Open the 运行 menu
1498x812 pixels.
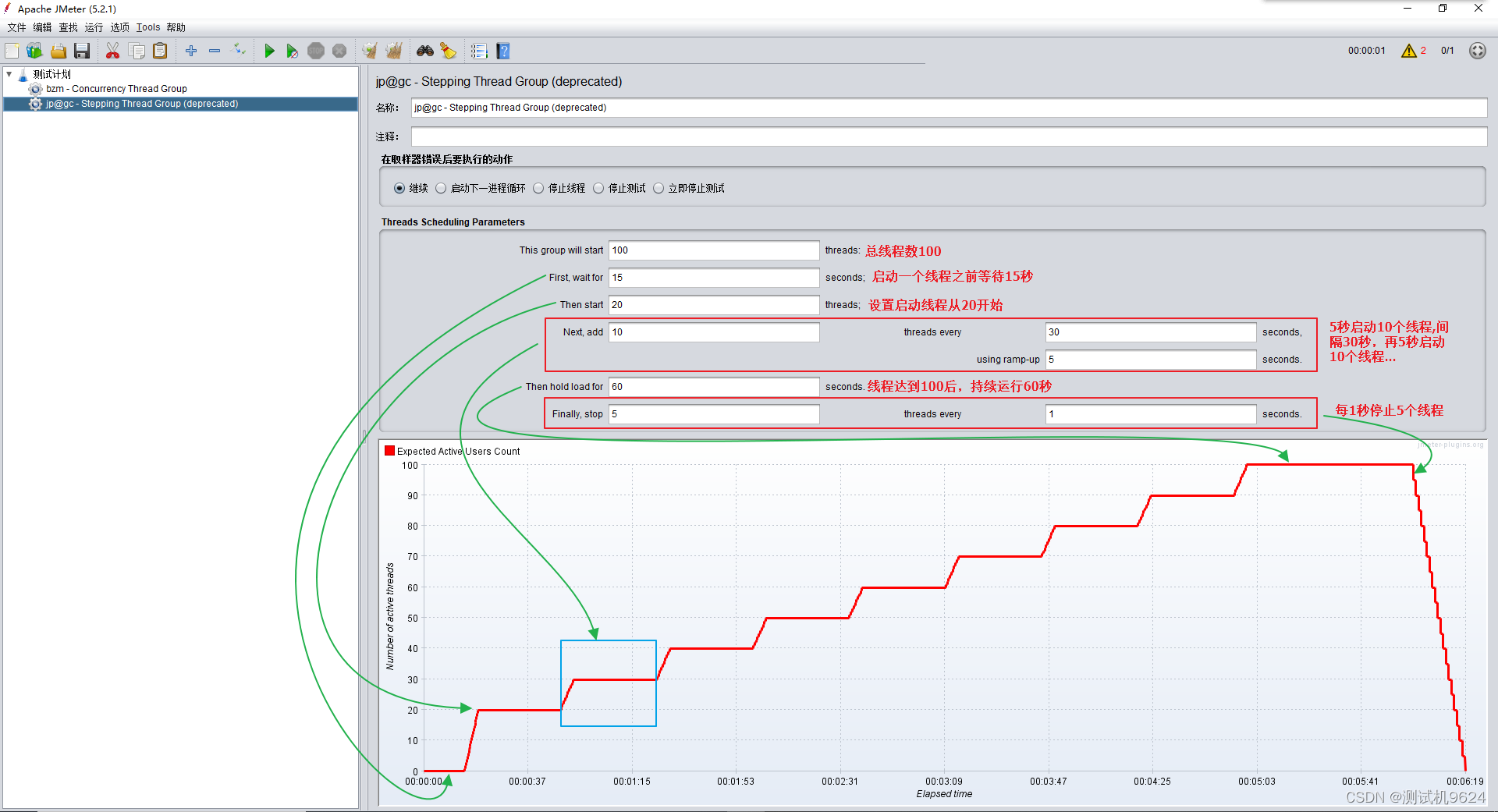click(94, 27)
